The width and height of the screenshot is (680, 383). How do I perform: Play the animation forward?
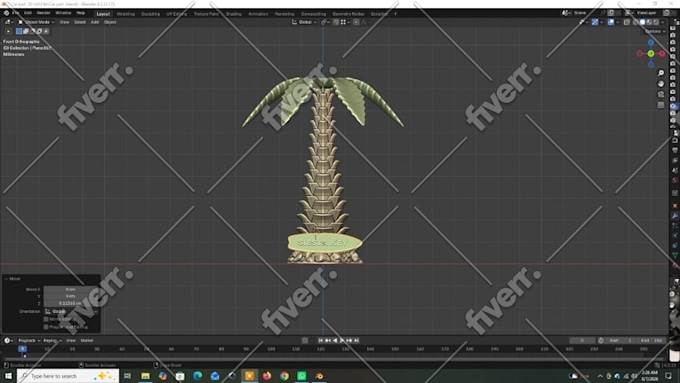[342, 340]
